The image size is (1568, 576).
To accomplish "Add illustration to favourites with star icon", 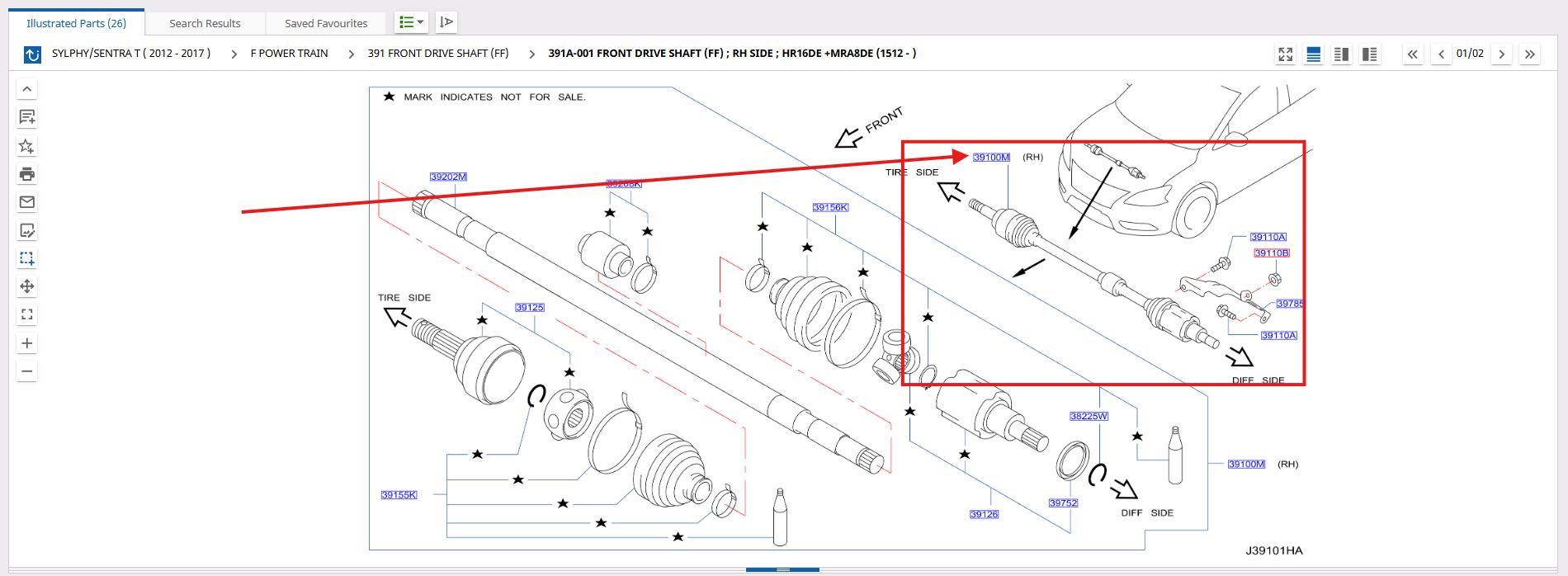I will tap(27, 146).
